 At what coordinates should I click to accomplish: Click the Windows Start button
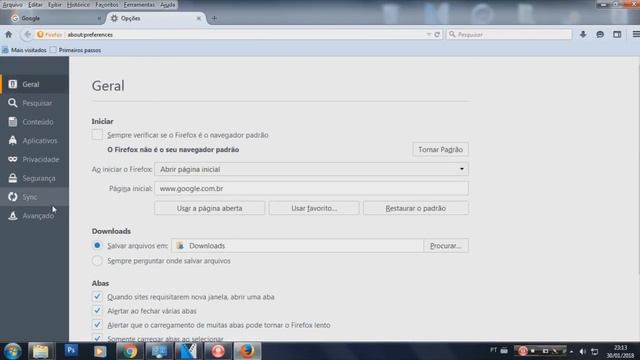point(12,351)
